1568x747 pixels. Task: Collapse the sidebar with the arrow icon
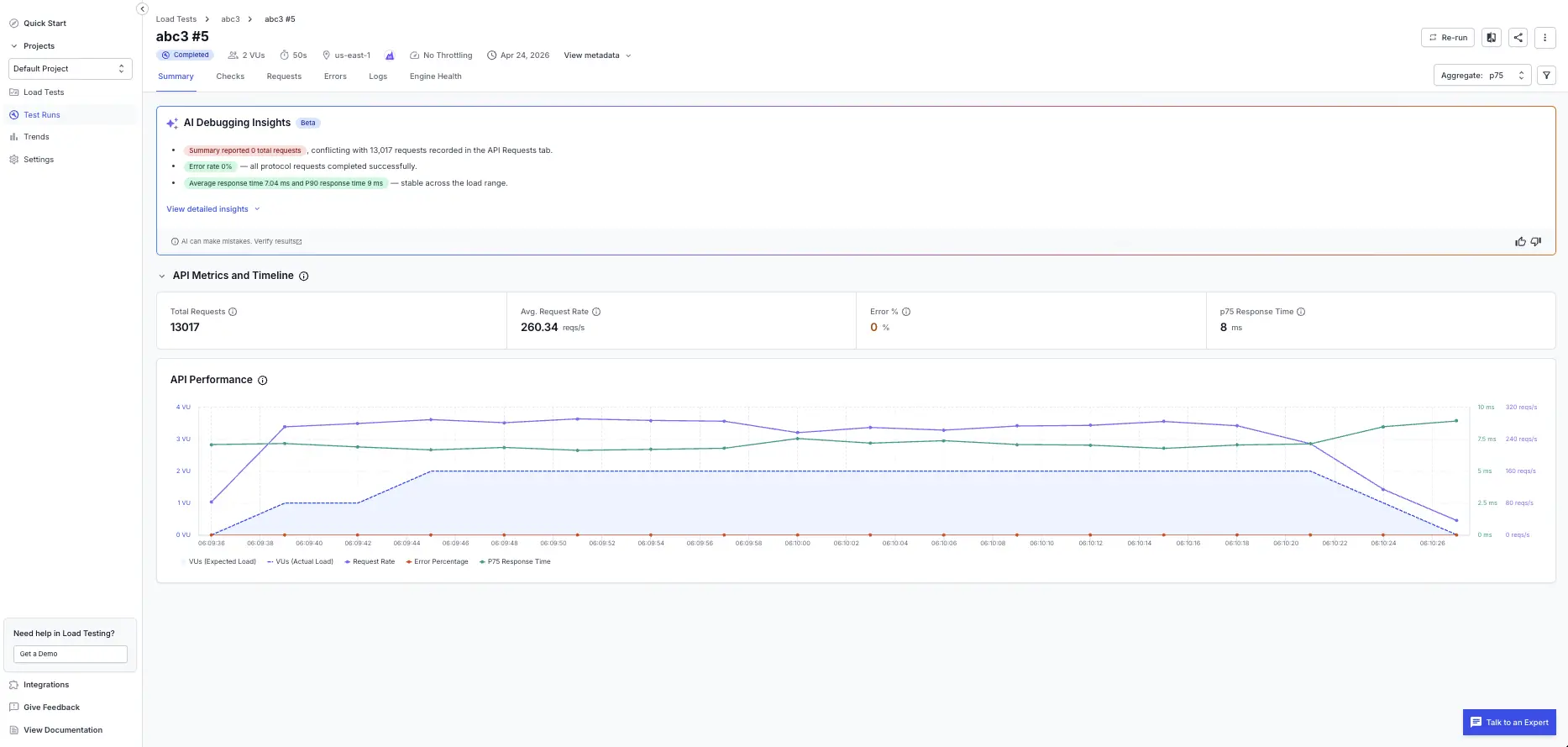pyautogui.click(x=142, y=8)
